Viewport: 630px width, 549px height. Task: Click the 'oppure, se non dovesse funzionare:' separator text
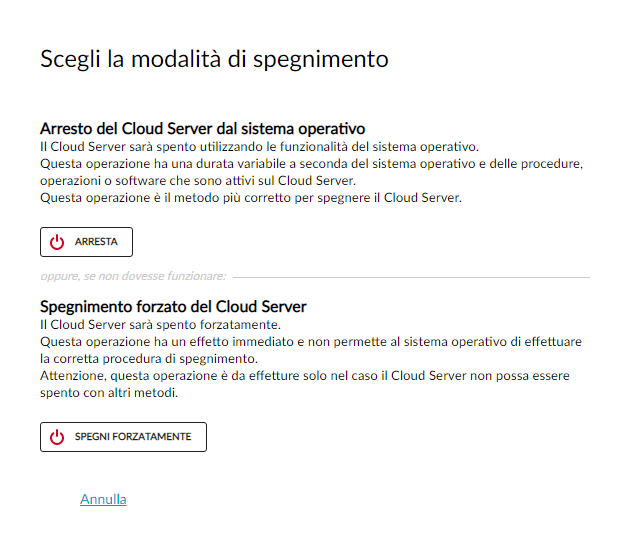(x=133, y=276)
